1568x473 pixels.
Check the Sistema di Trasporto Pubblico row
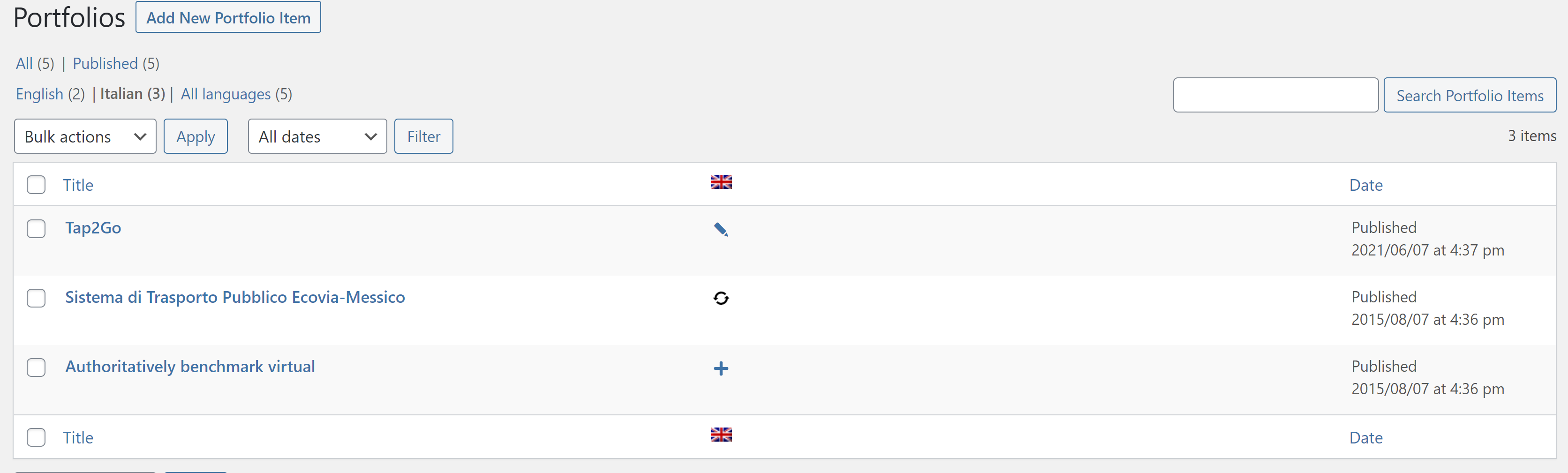click(x=36, y=298)
